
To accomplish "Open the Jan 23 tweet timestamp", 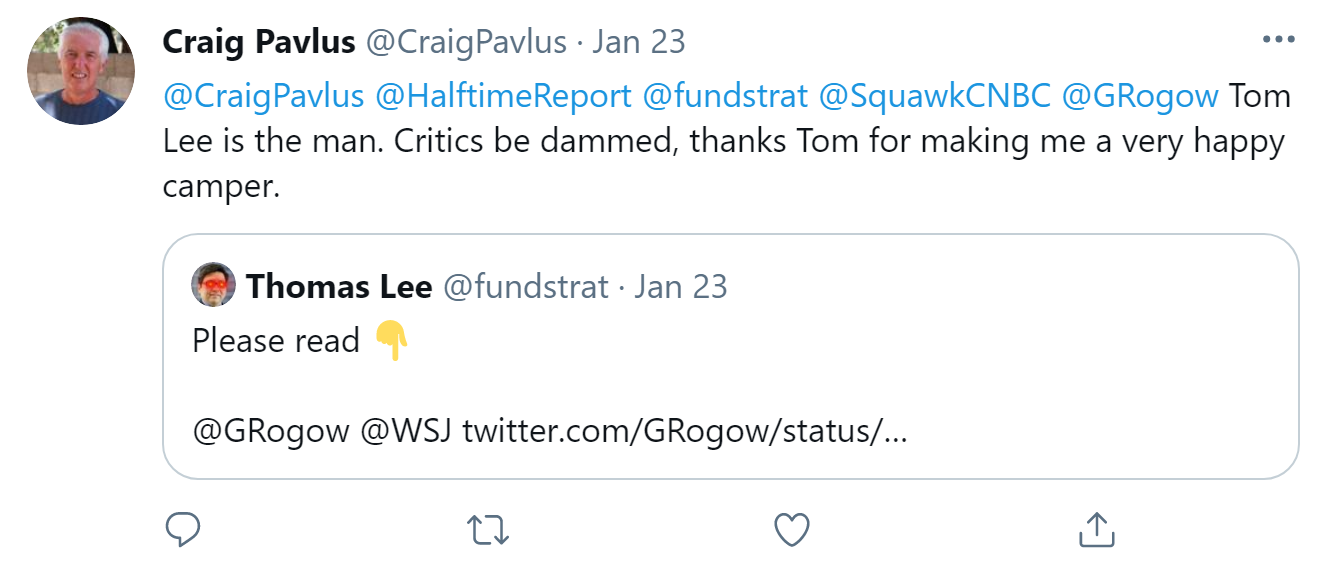I will click(x=639, y=42).
